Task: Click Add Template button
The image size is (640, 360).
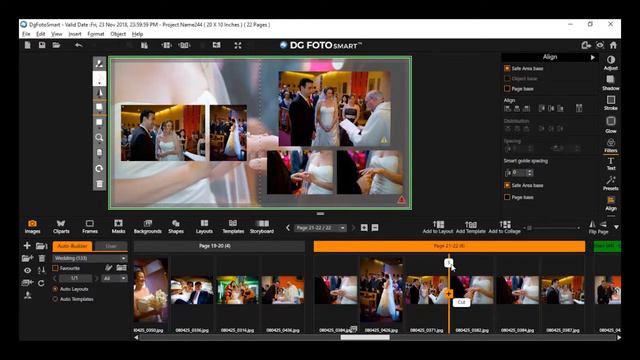Action: [471, 227]
